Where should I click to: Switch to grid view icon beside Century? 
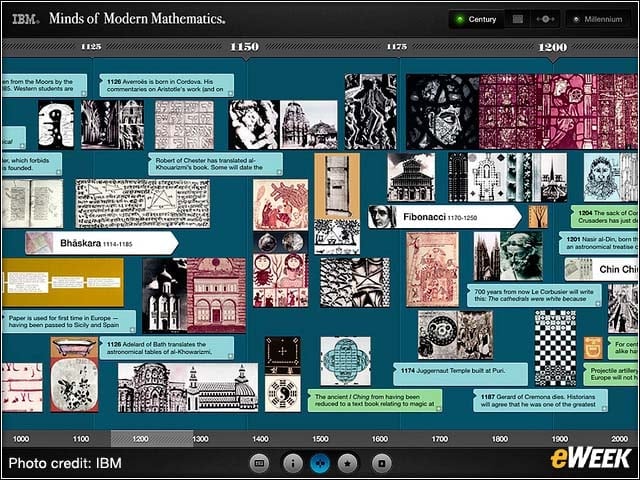(518, 19)
